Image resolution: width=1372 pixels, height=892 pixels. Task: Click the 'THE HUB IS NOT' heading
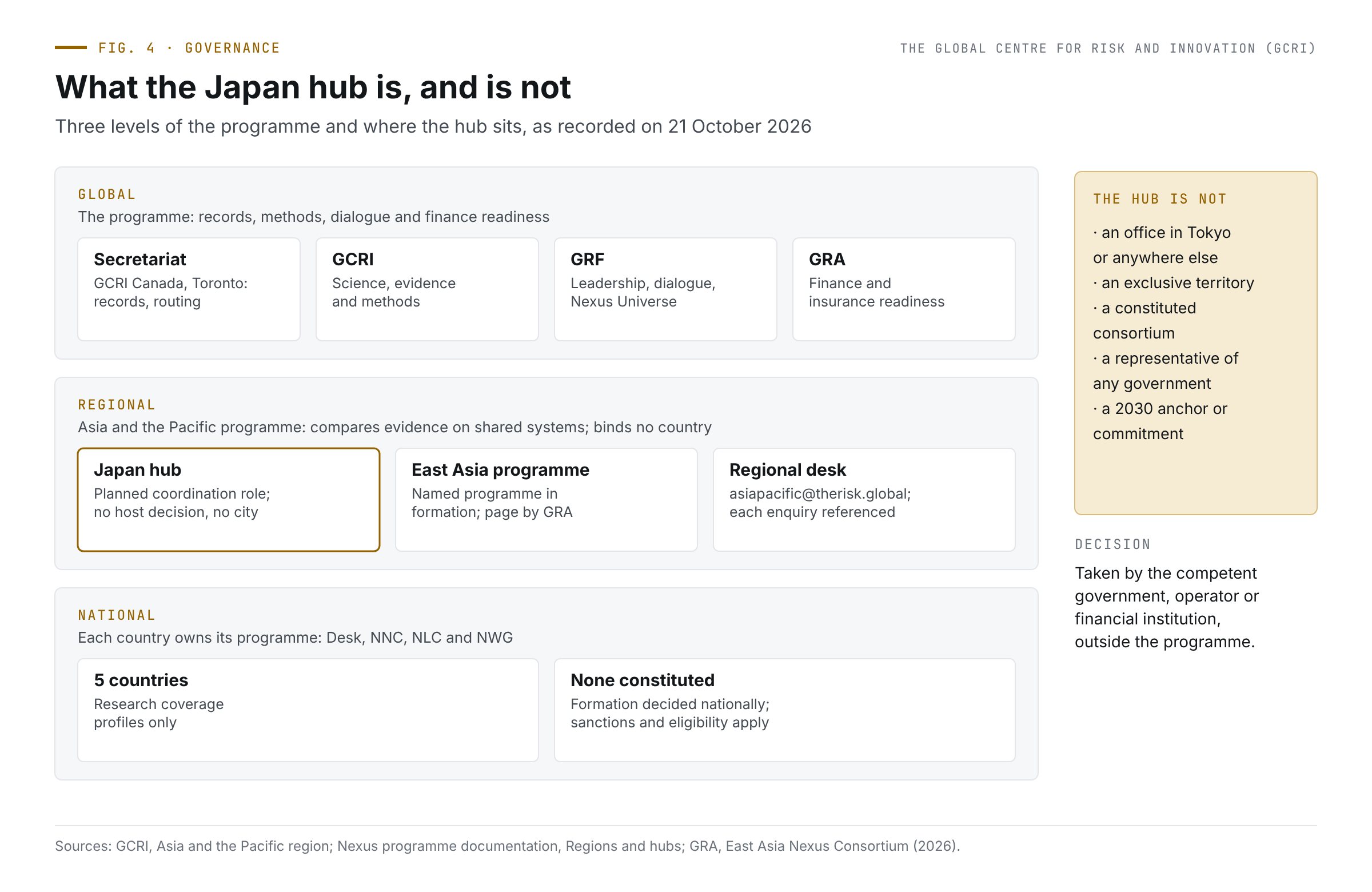(1160, 199)
